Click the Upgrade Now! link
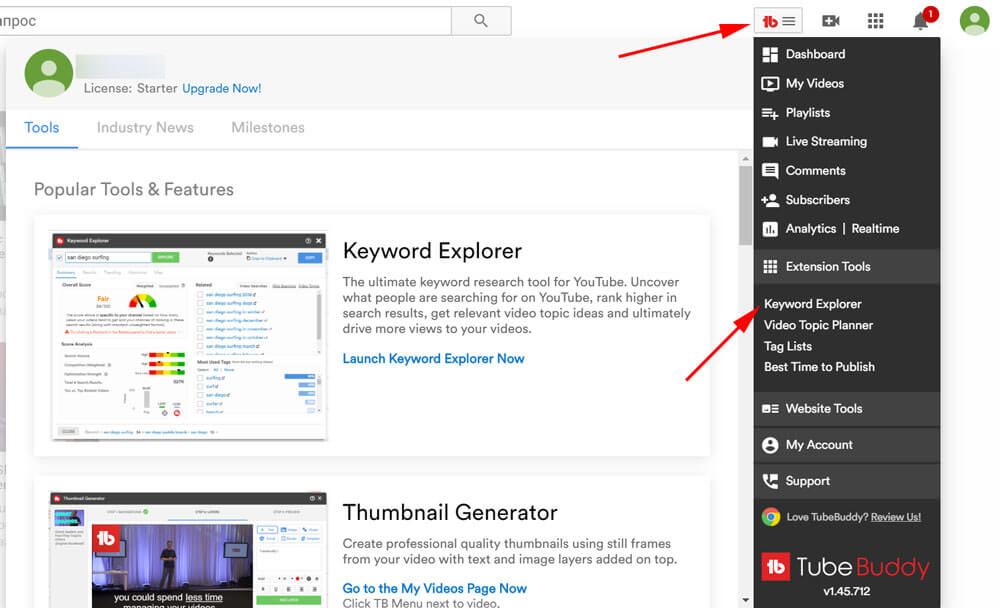This screenshot has height=608, width=1000. (221, 88)
